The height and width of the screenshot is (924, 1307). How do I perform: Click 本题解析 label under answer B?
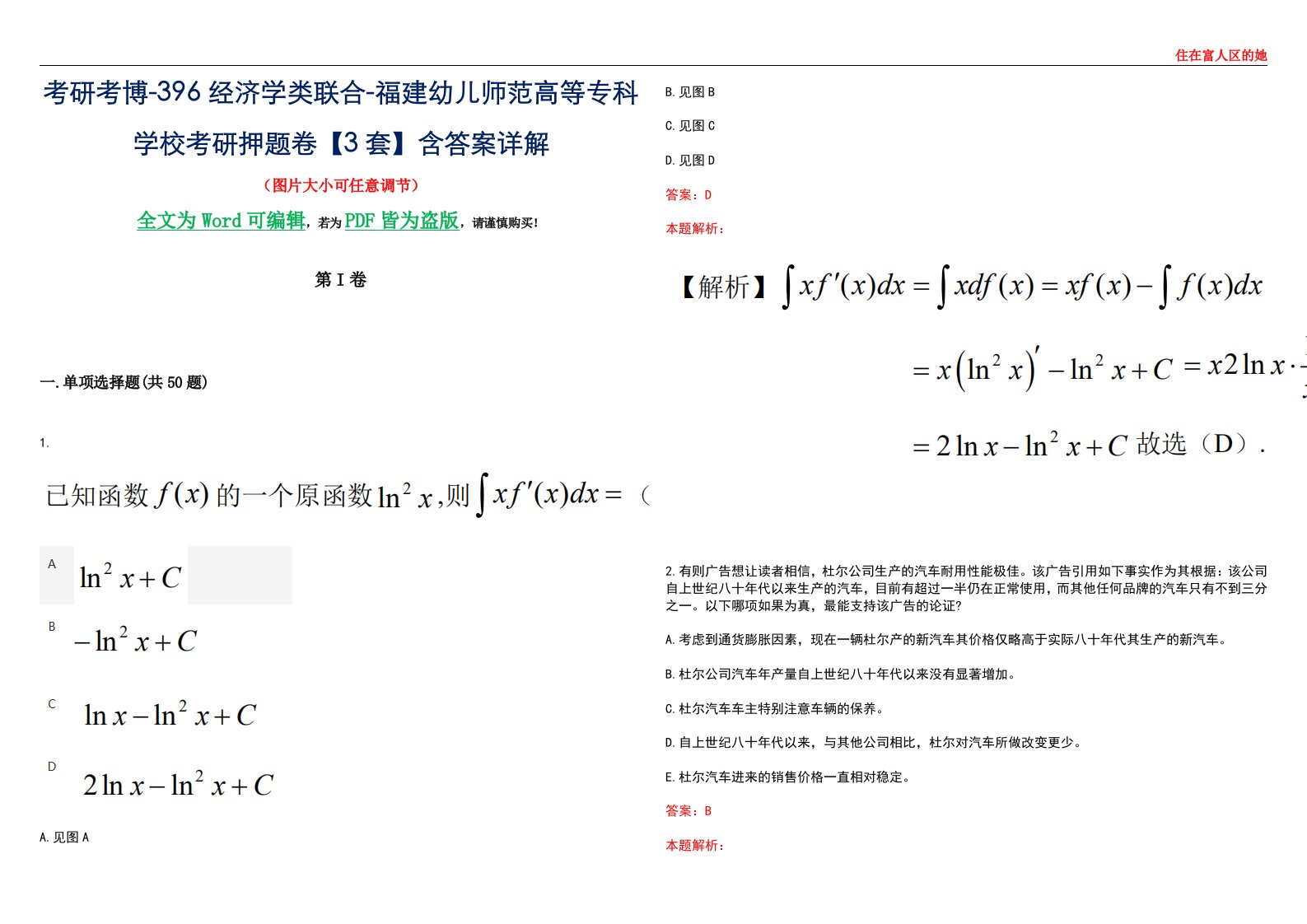694,845
